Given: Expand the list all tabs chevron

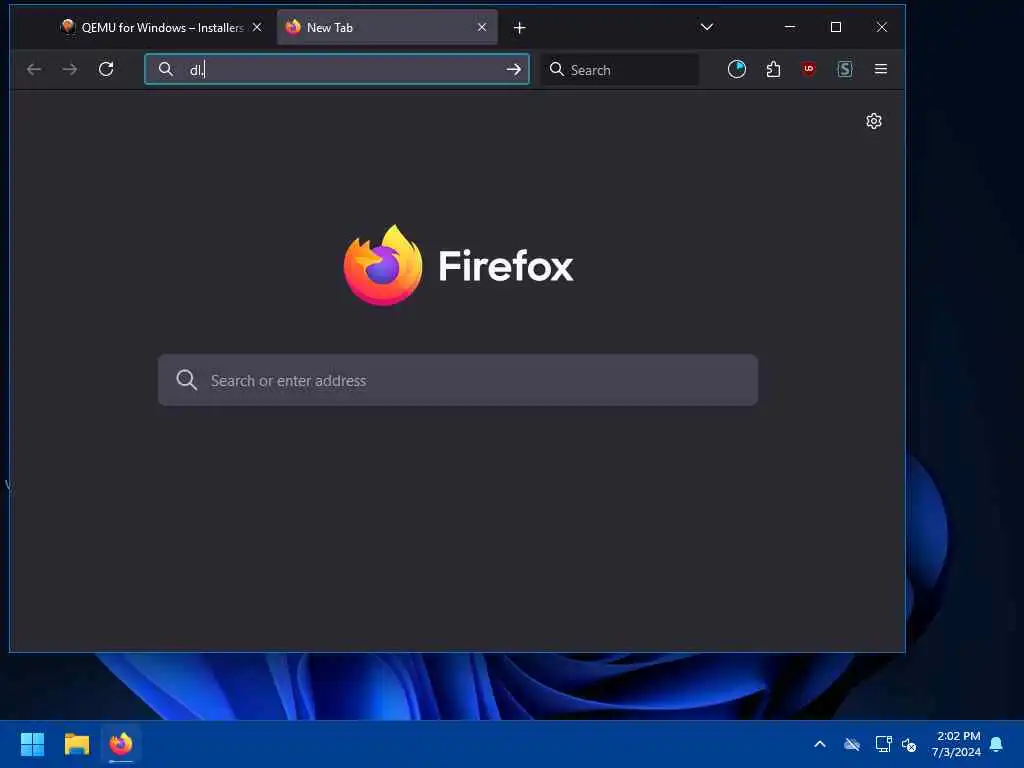Looking at the screenshot, I should click(707, 27).
